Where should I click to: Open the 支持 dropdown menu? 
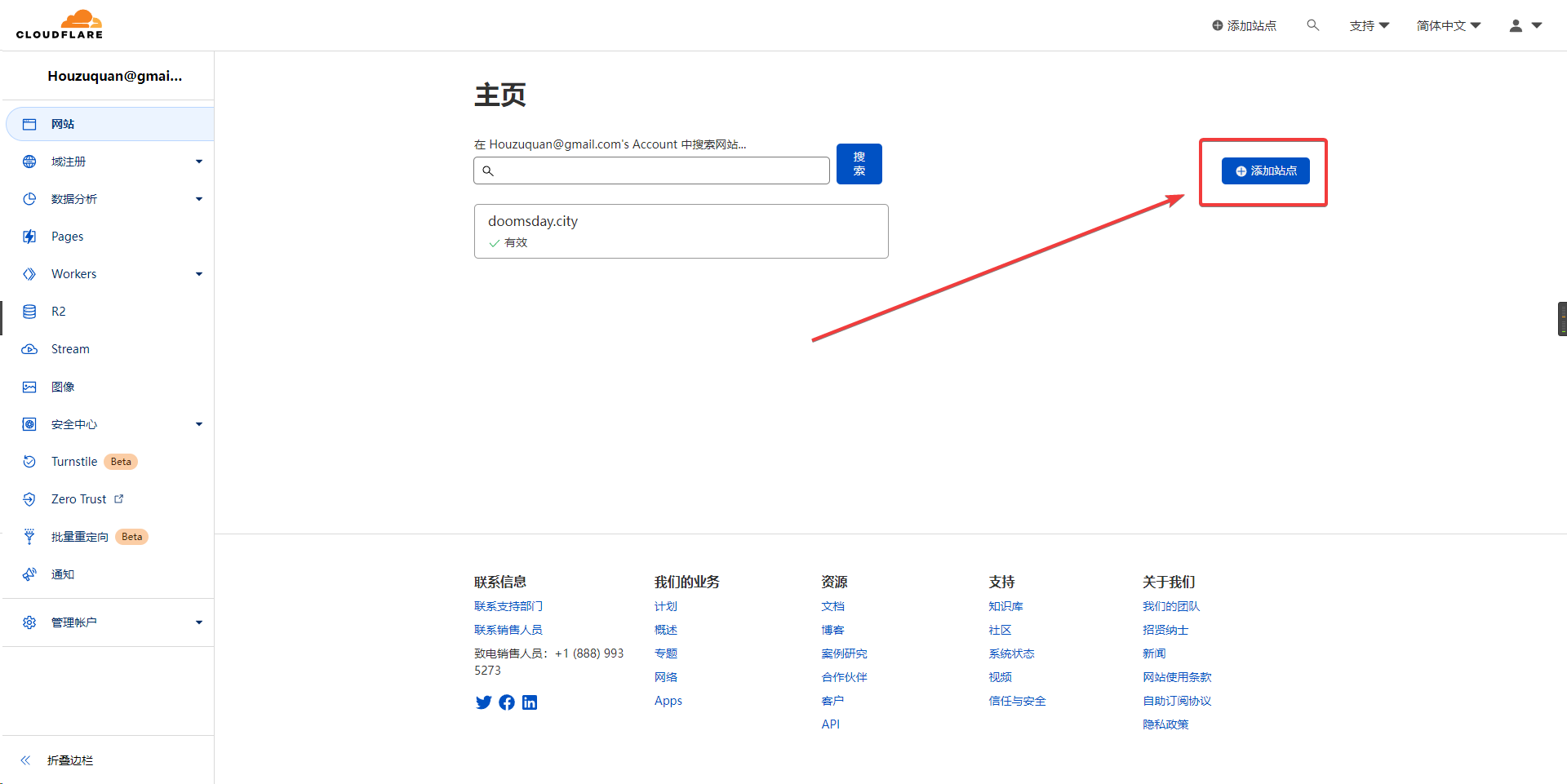click(1369, 25)
